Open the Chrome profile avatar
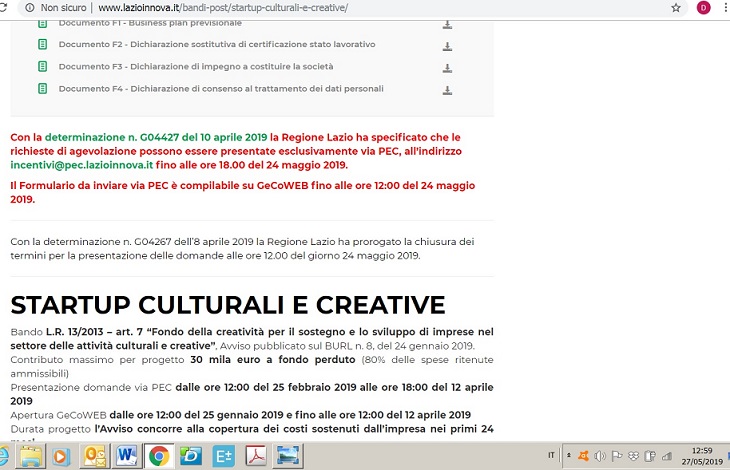The image size is (730, 470). pyautogui.click(x=704, y=7)
